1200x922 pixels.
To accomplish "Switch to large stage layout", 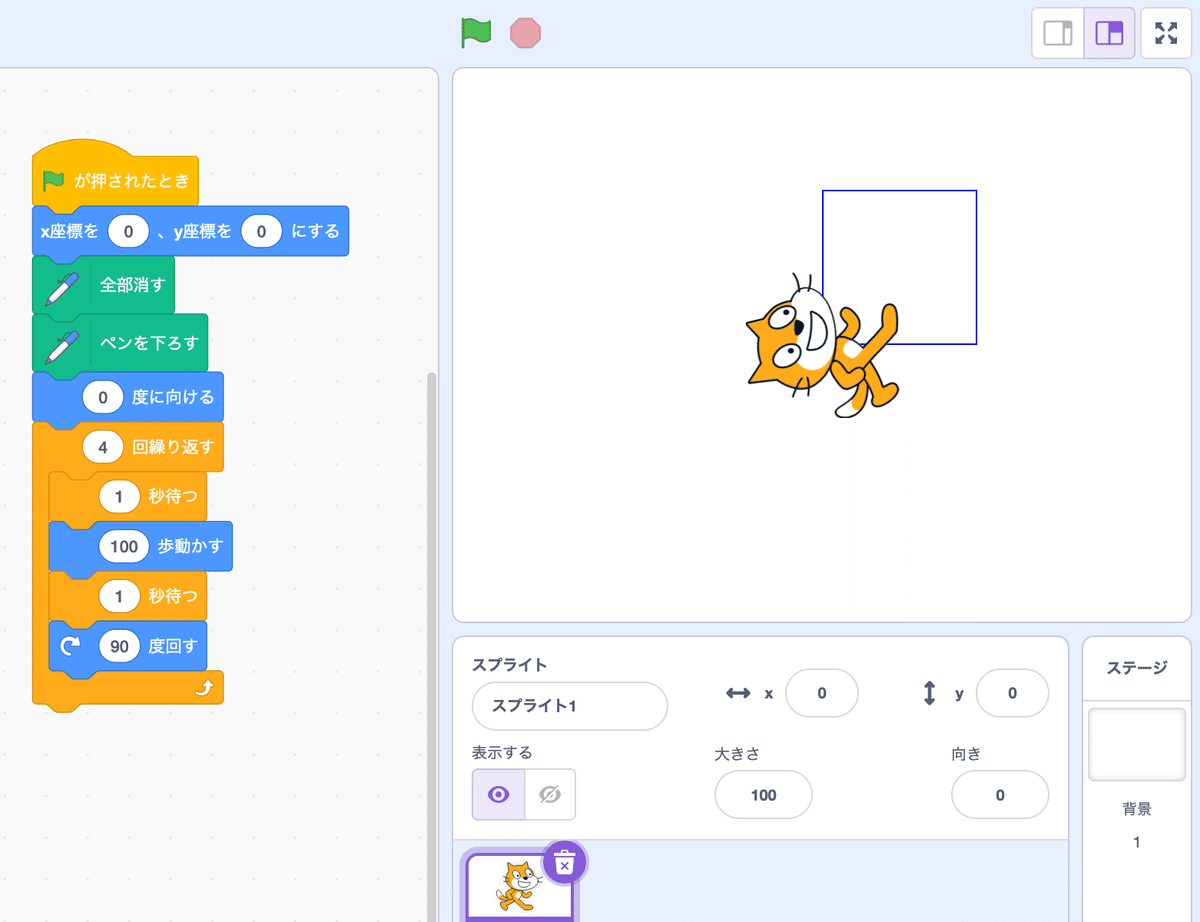I will pos(1110,33).
